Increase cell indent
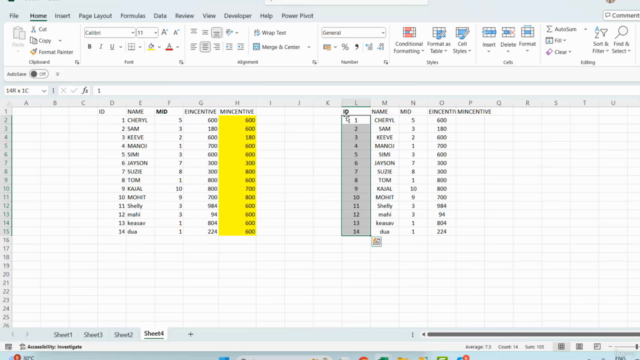640x360 pixels. [x=240, y=47]
